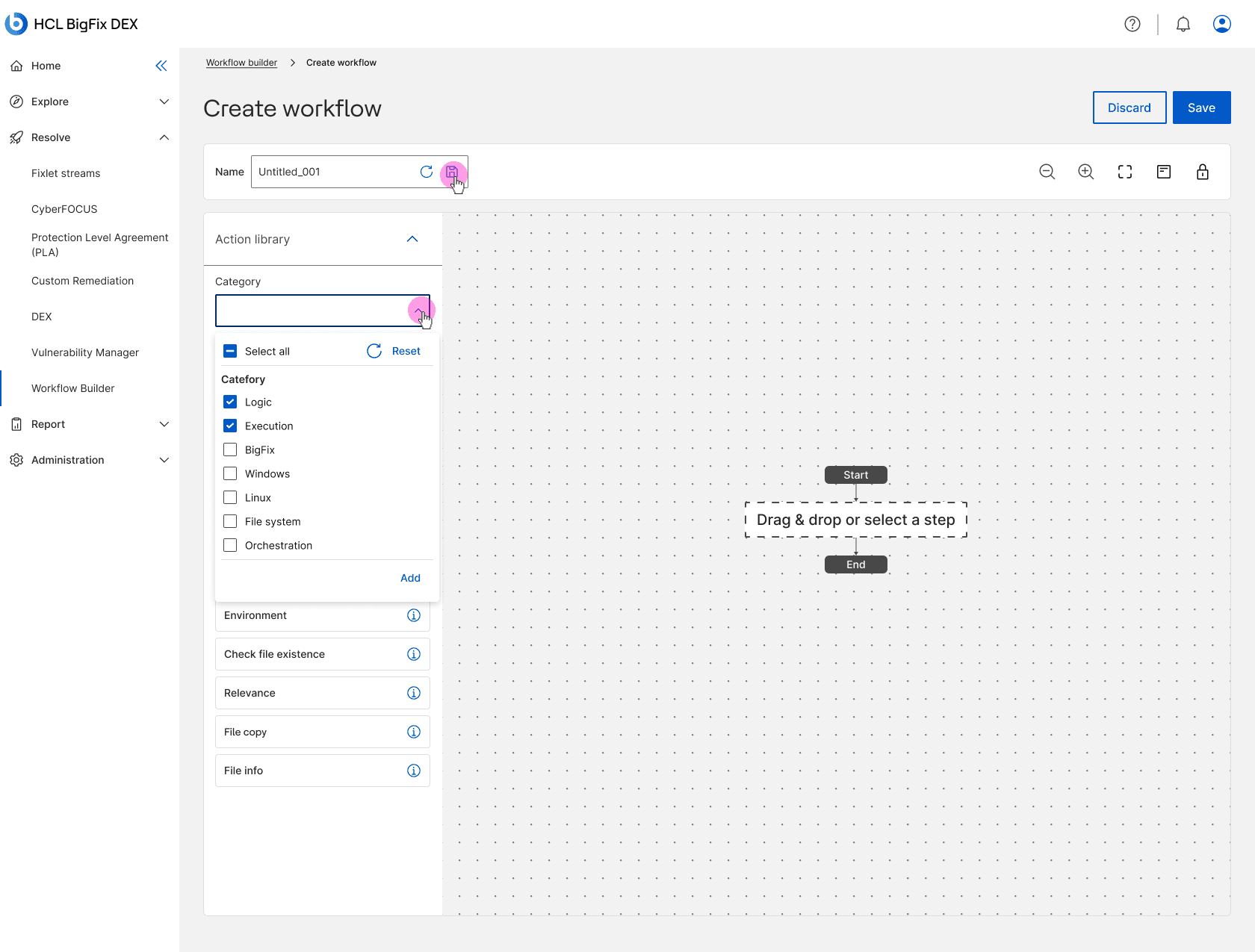Screen dimensions: 1255x952
Task: Expand the Explore menu chevron
Action: 164,102
